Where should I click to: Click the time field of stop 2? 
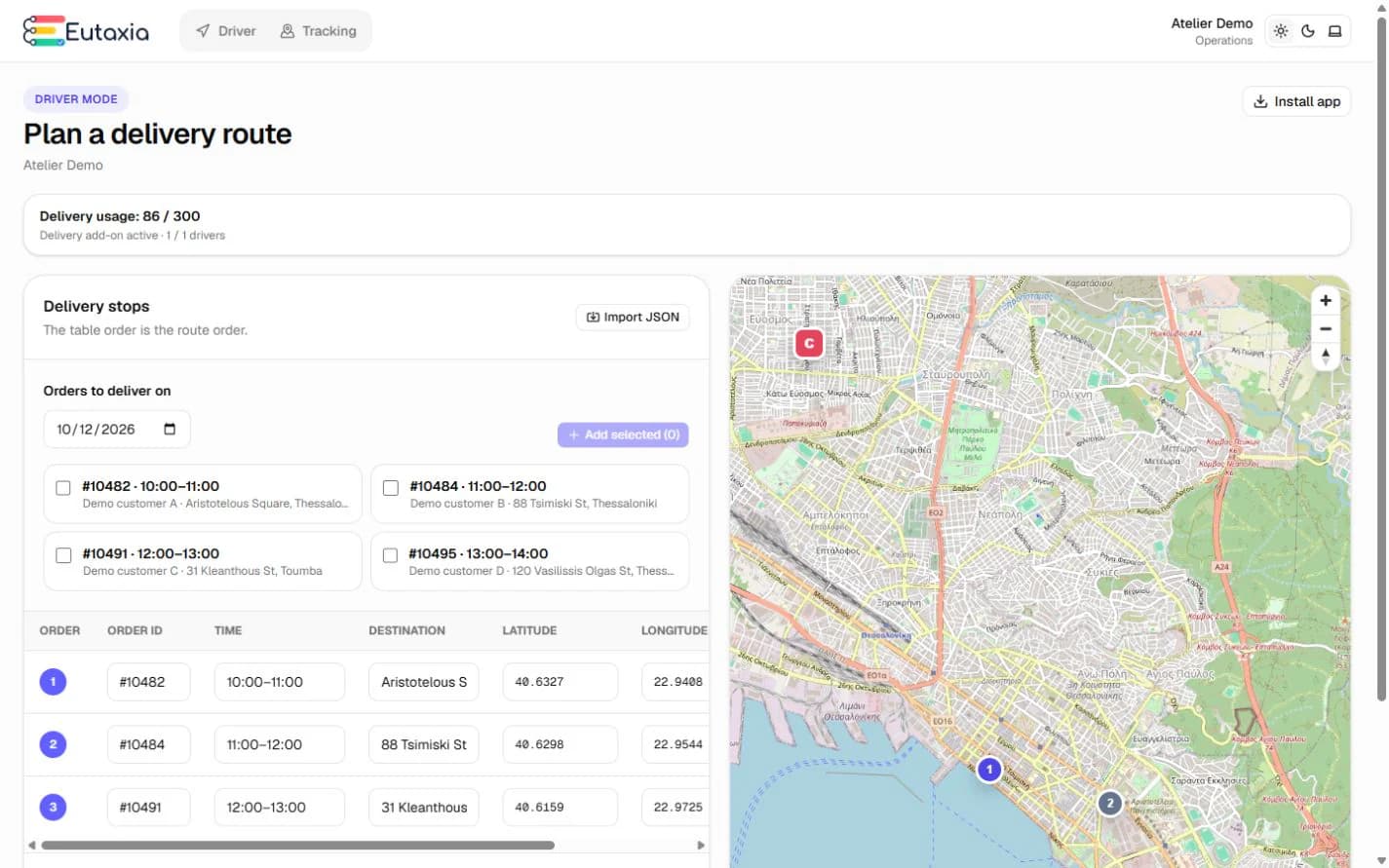279,744
